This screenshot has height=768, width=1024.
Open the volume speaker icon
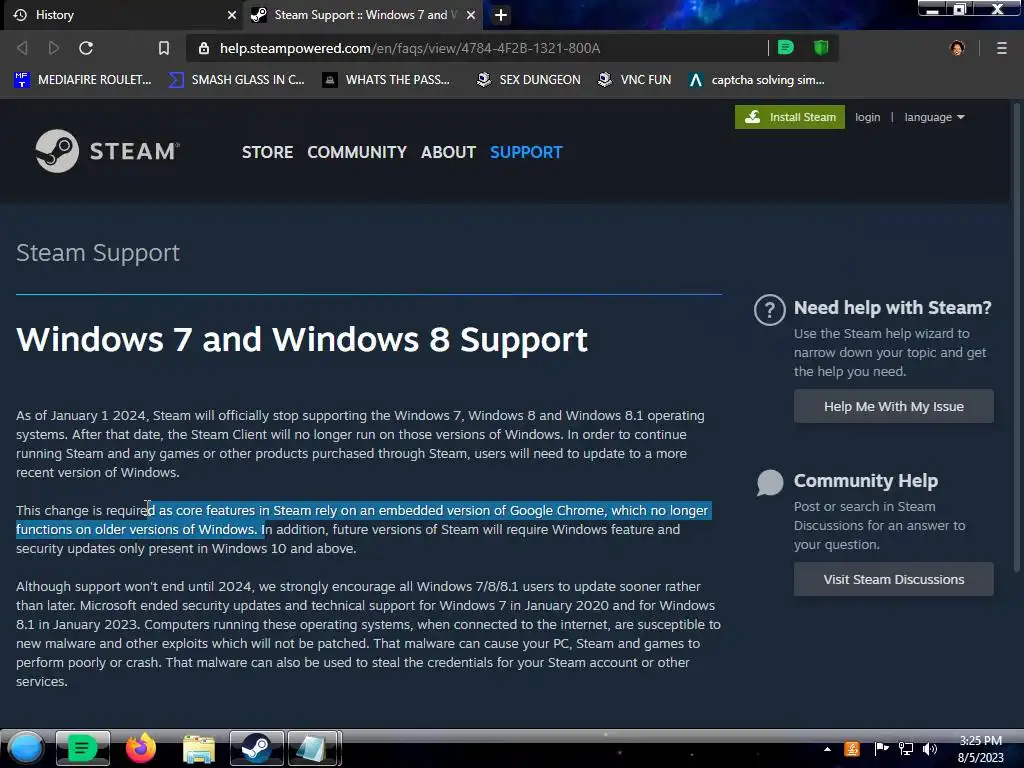click(930, 749)
